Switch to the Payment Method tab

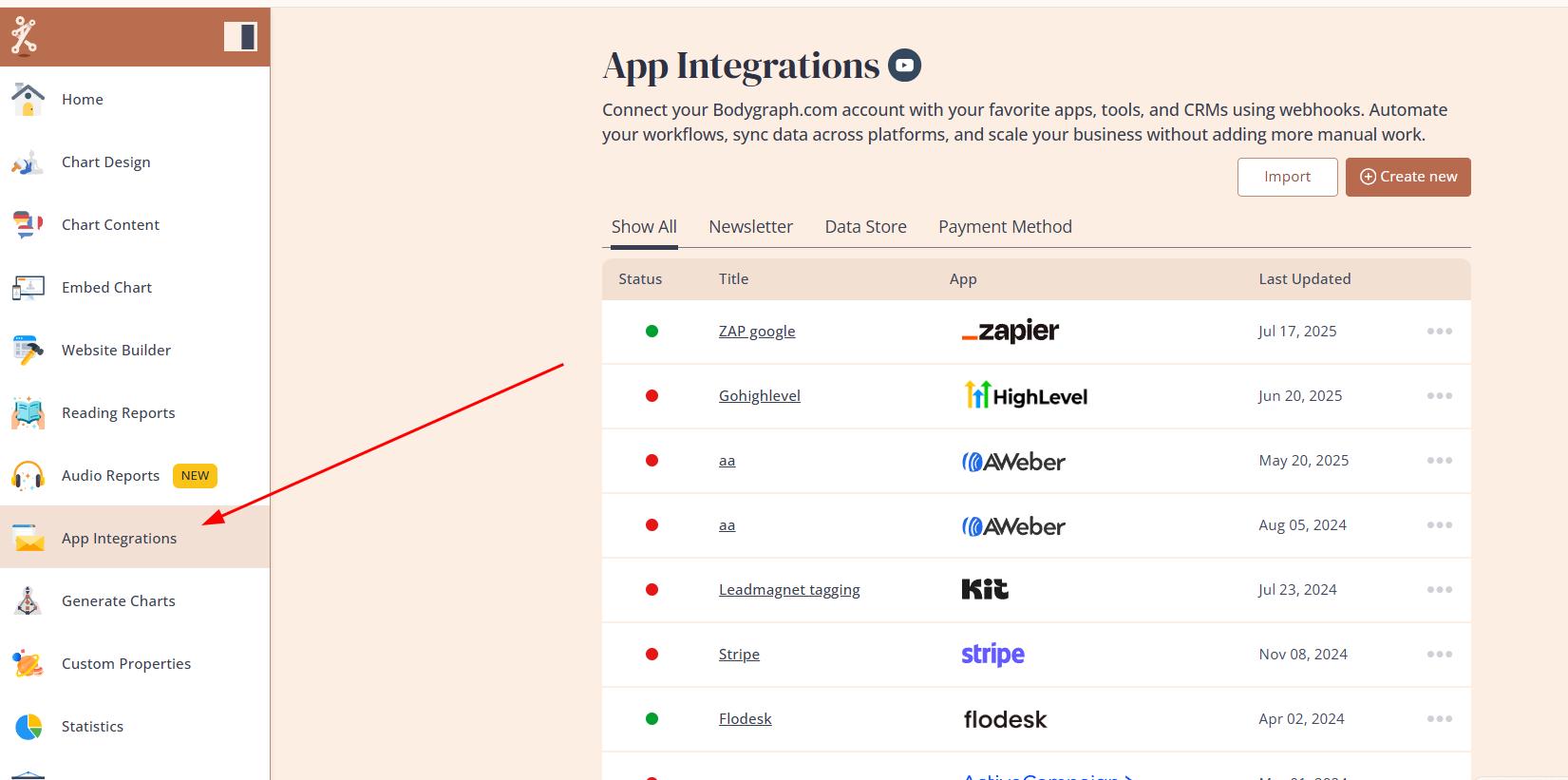[1005, 227]
